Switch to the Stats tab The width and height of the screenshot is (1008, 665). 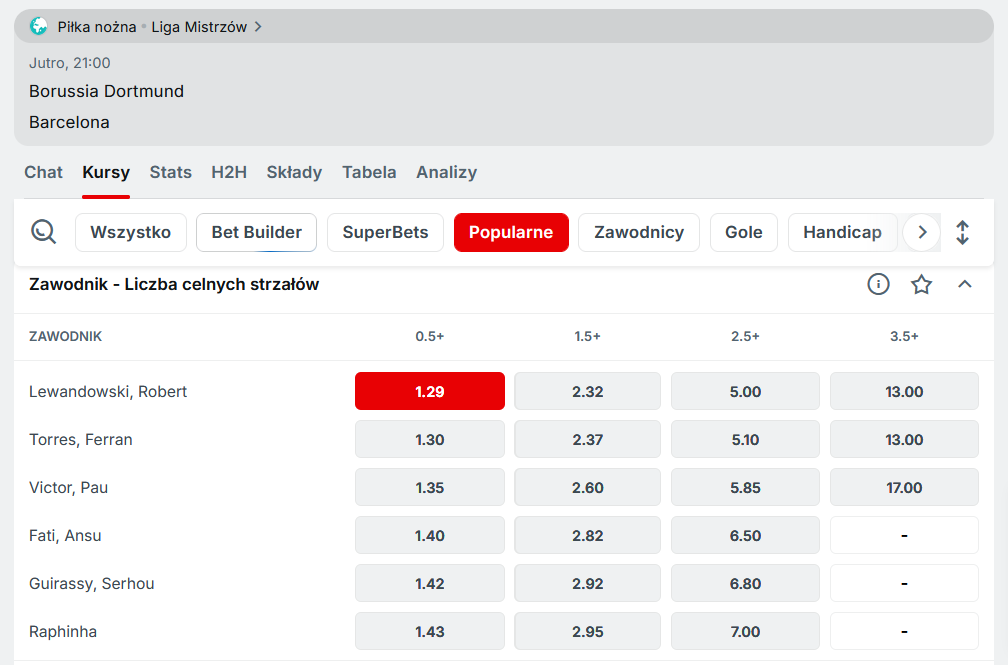click(170, 172)
